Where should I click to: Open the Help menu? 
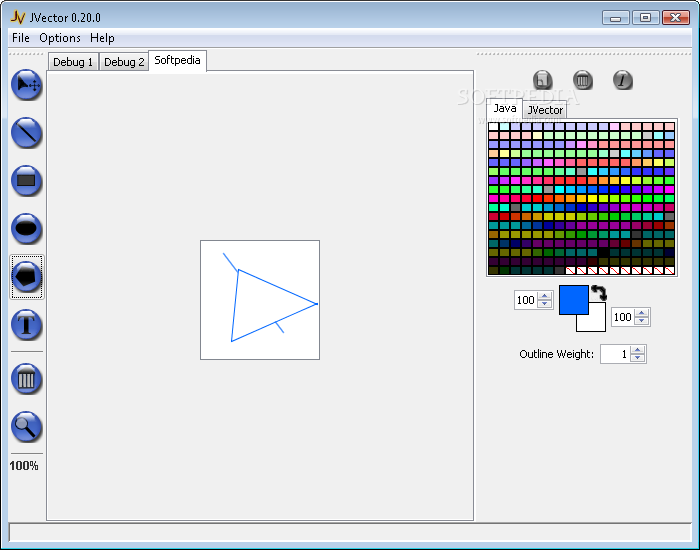pyautogui.click(x=102, y=38)
